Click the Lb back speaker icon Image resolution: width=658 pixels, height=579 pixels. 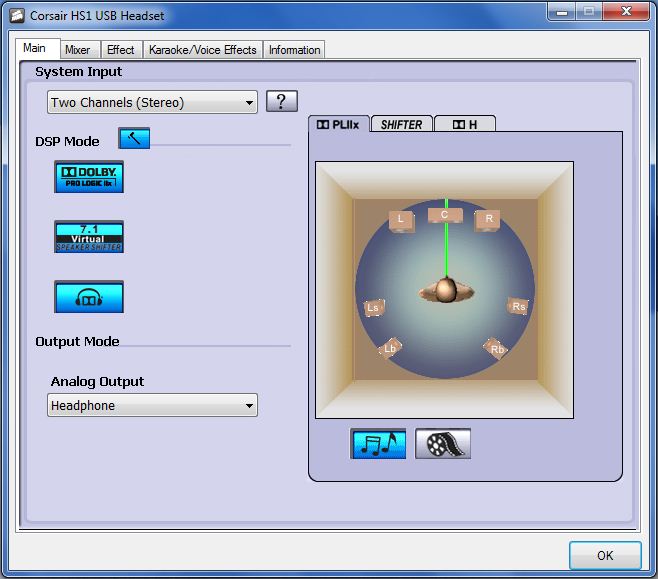[389, 348]
